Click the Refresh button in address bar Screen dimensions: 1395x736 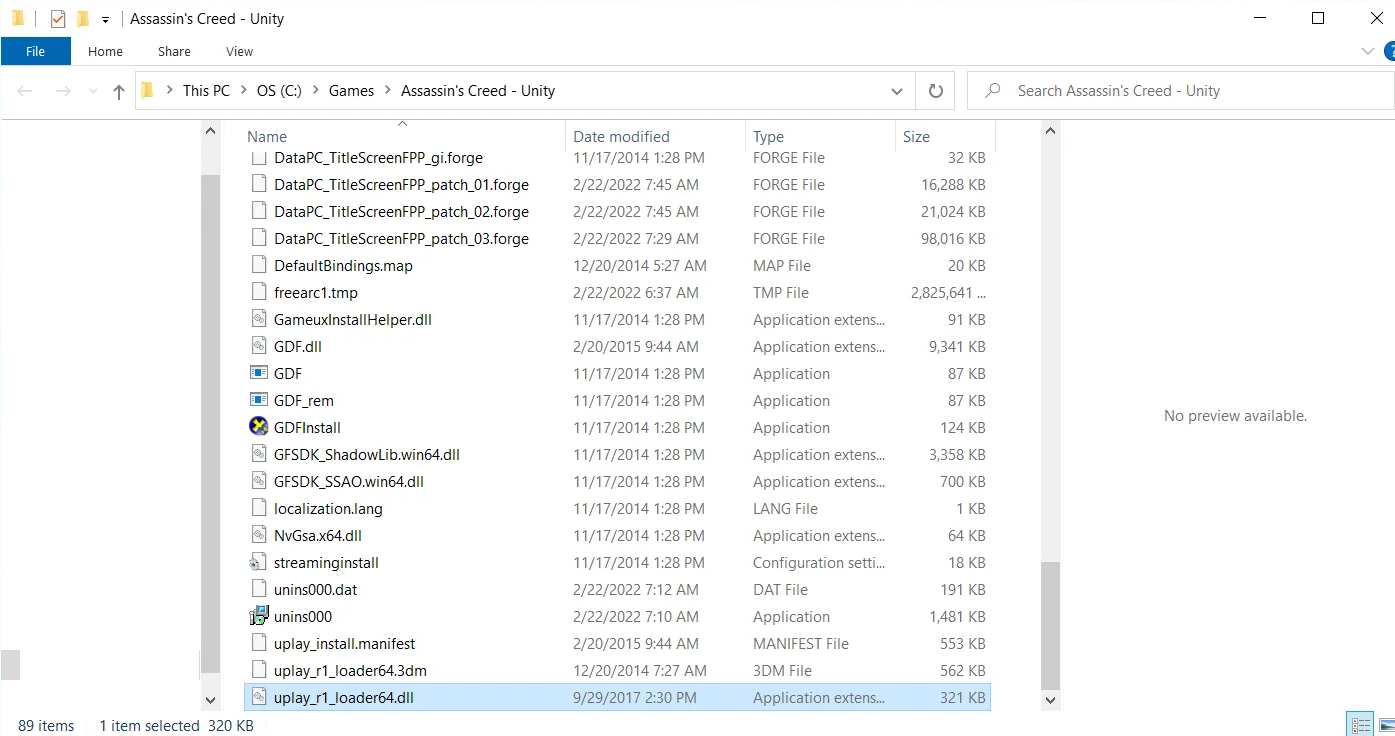coord(936,90)
